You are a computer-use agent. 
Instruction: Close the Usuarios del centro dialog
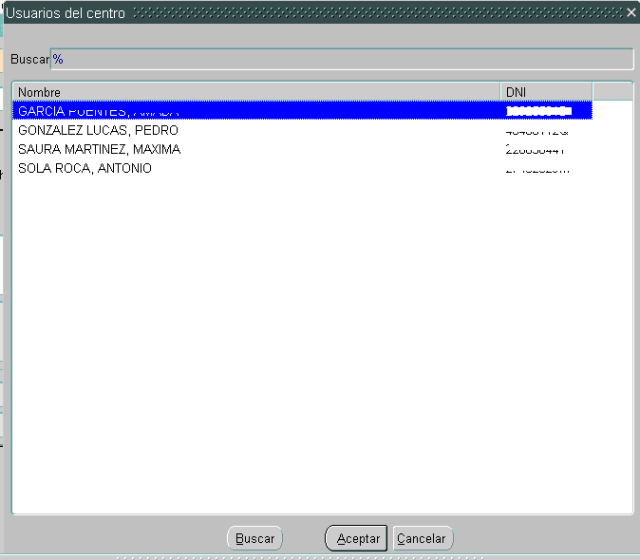coord(630,13)
